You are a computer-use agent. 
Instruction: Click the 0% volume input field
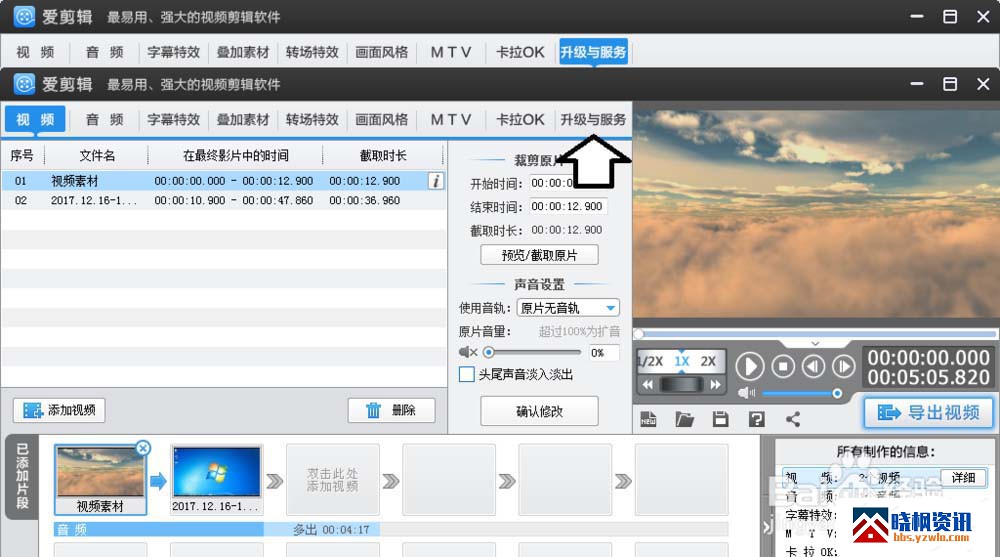(x=603, y=353)
